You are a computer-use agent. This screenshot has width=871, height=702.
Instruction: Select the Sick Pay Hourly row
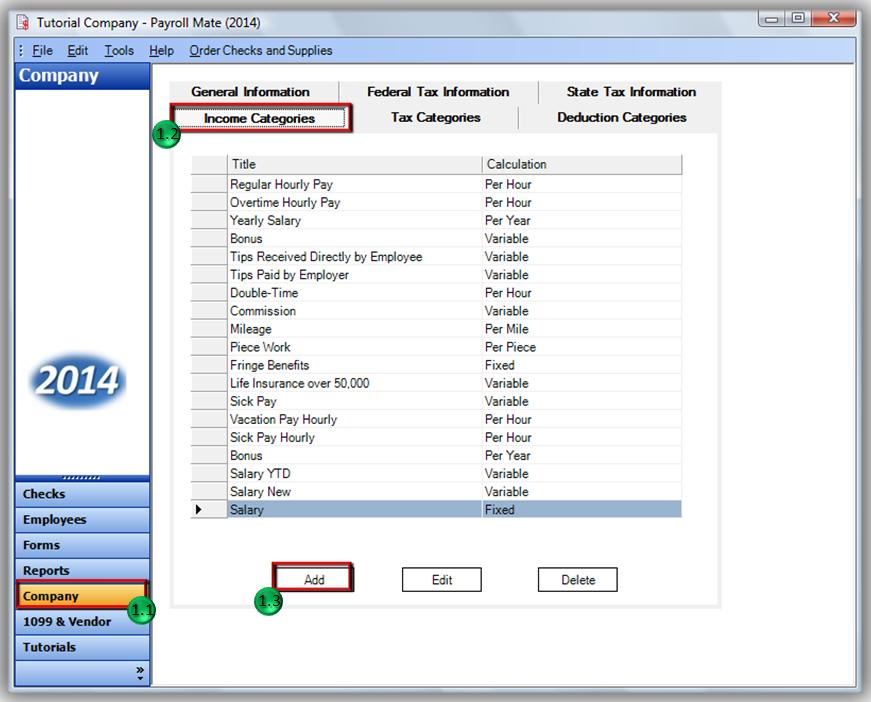436,437
